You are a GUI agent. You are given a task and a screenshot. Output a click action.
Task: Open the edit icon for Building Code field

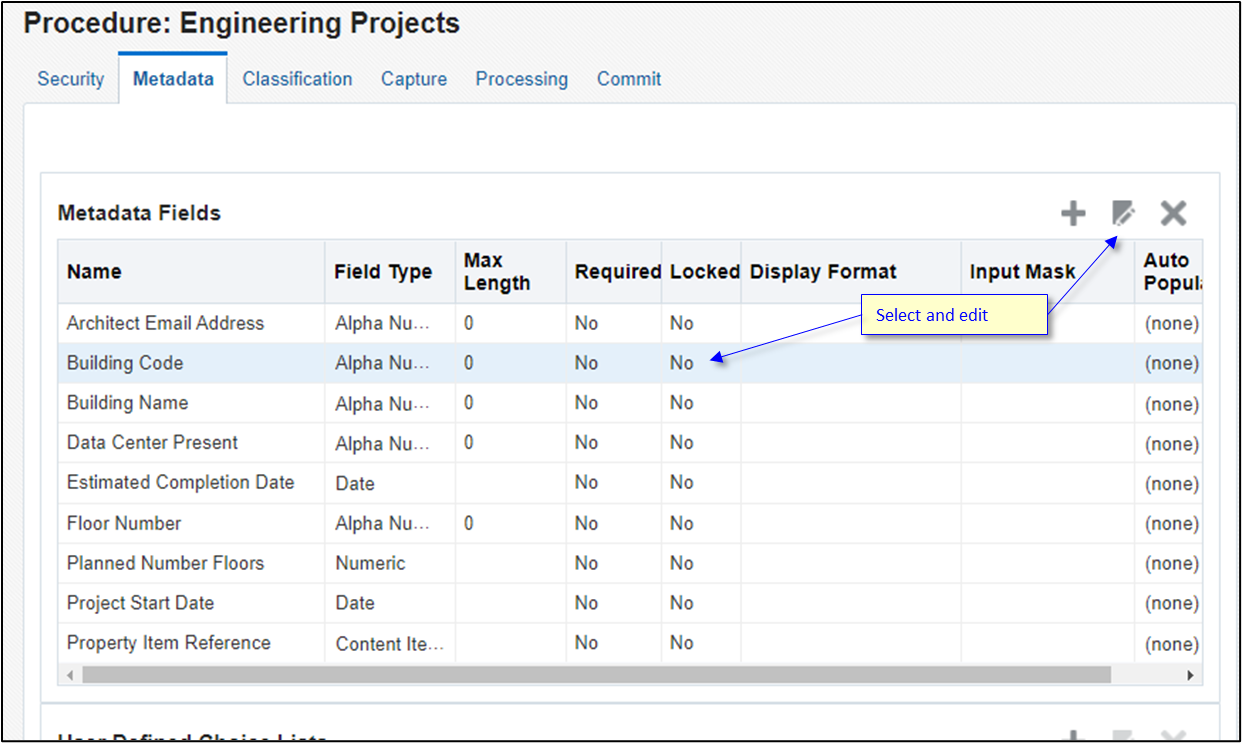tap(1124, 212)
